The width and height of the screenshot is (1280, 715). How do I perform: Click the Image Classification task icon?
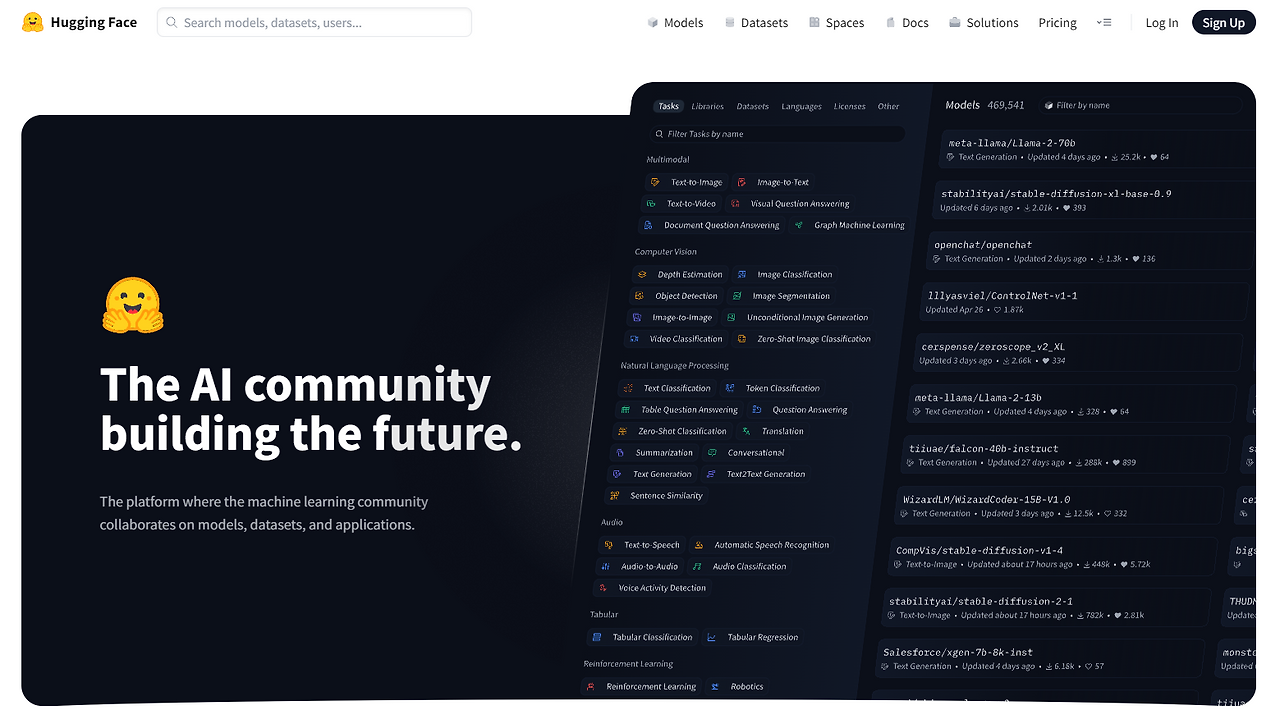tap(742, 274)
